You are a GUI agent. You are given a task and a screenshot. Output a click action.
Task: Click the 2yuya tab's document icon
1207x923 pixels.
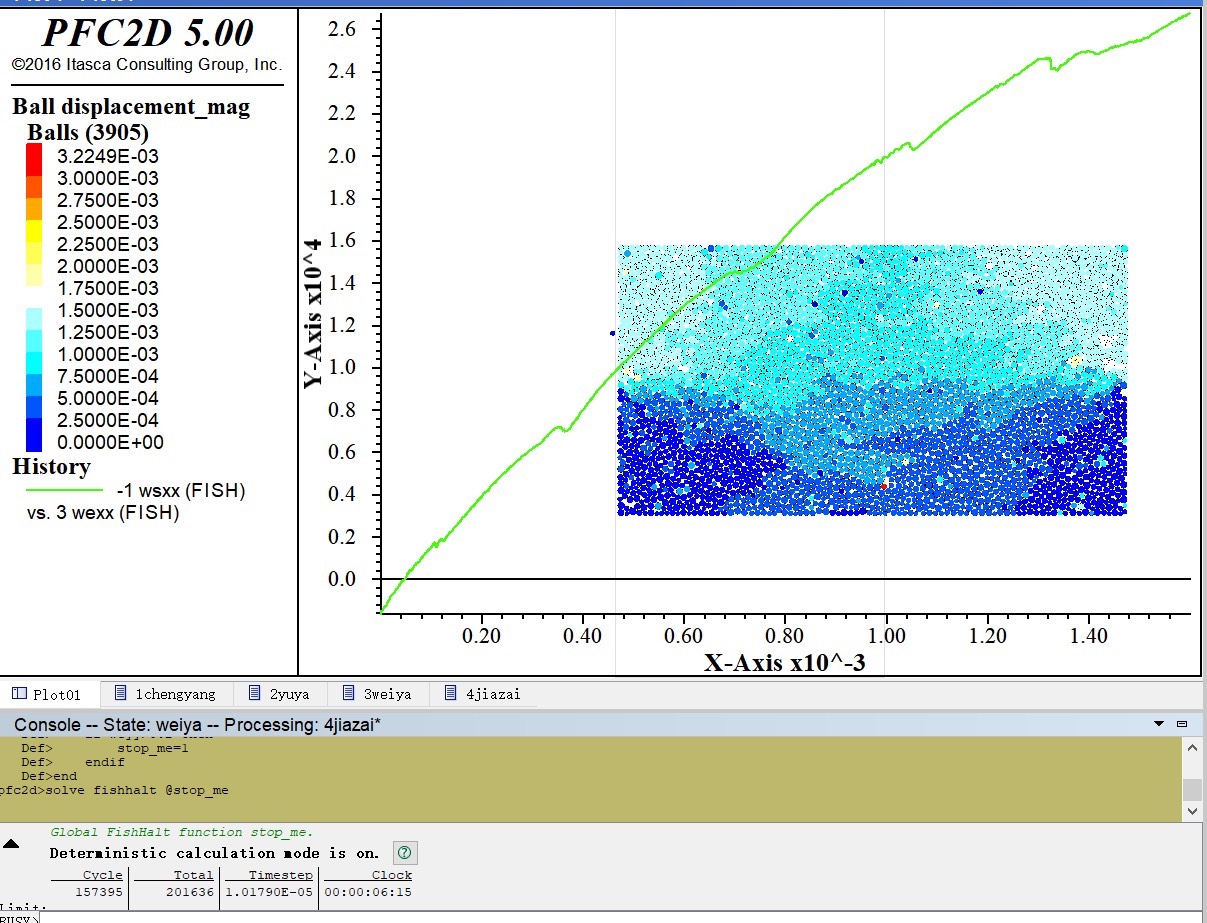click(254, 693)
